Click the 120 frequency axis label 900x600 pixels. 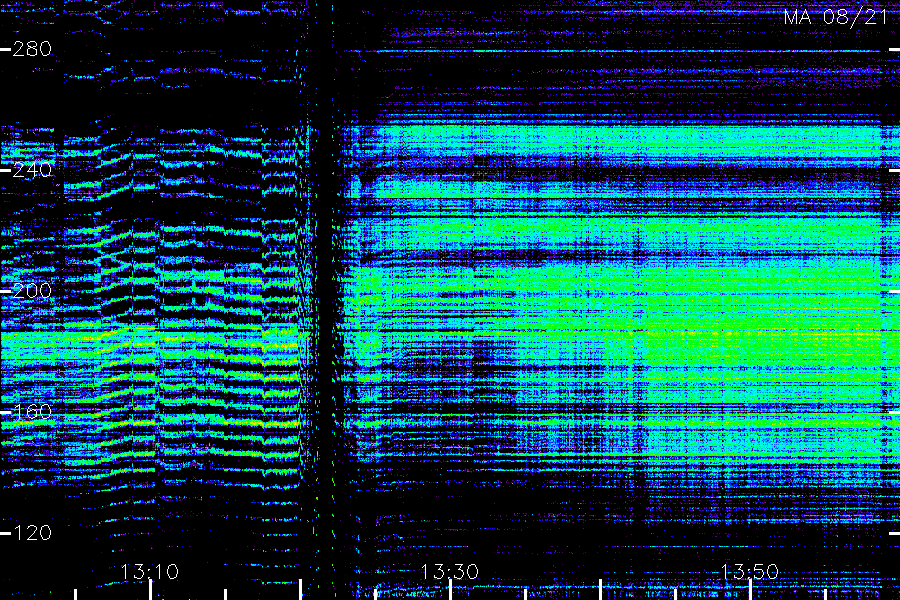point(32,533)
